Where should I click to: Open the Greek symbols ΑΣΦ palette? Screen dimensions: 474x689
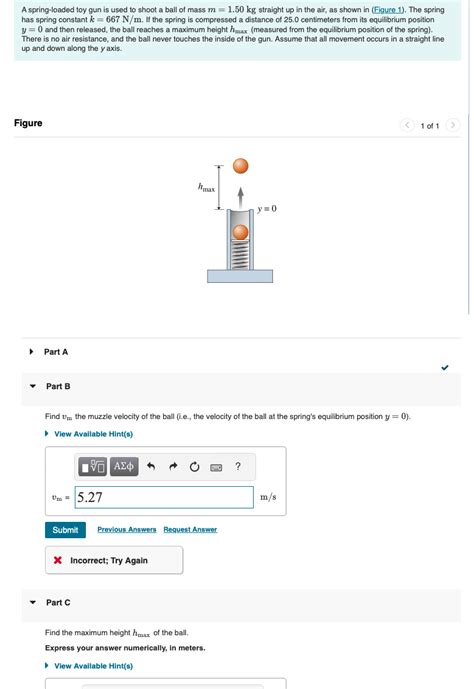click(x=124, y=466)
